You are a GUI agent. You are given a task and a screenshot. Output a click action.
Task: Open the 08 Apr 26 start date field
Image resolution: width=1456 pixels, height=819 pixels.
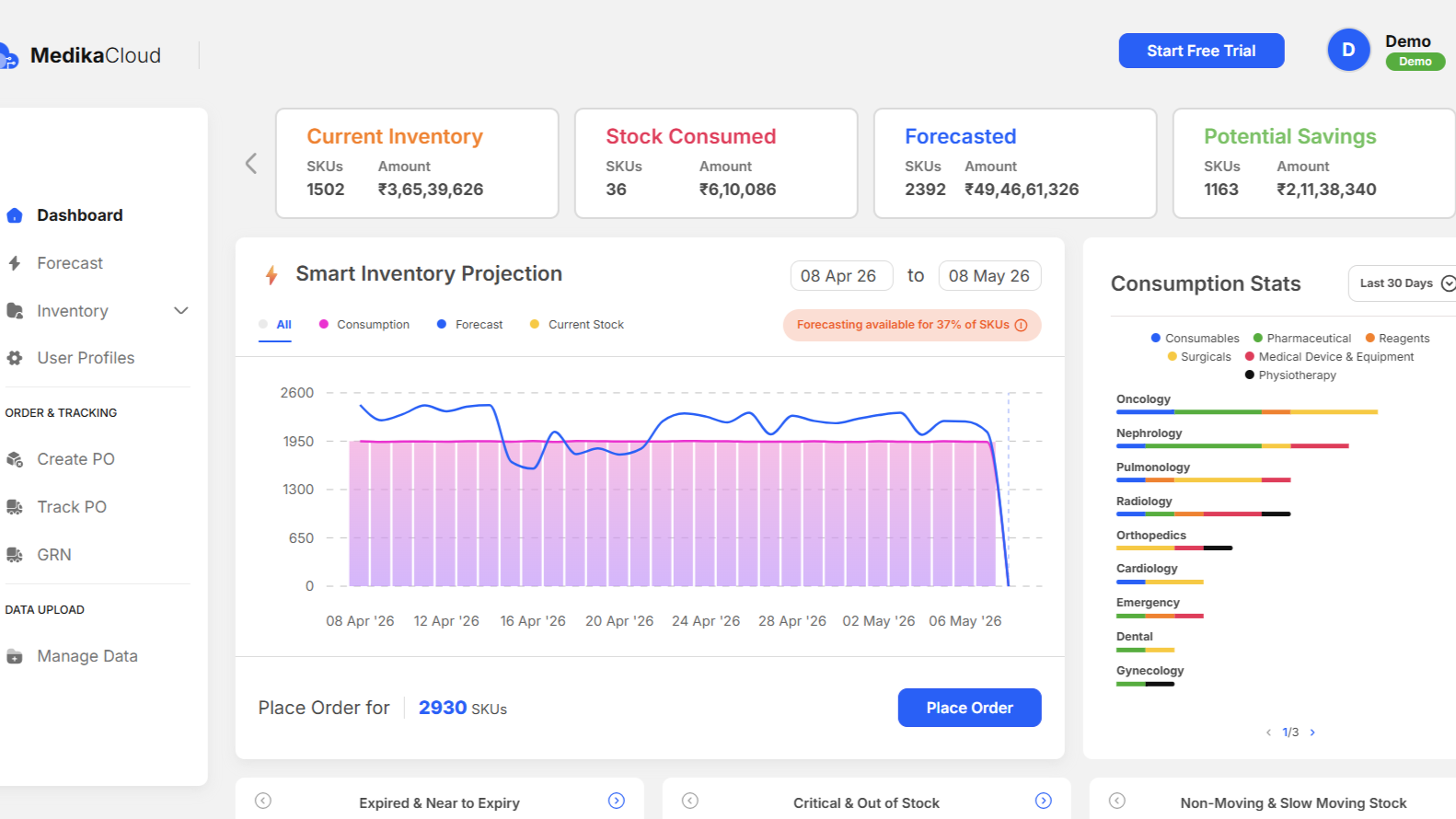pyautogui.click(x=841, y=276)
